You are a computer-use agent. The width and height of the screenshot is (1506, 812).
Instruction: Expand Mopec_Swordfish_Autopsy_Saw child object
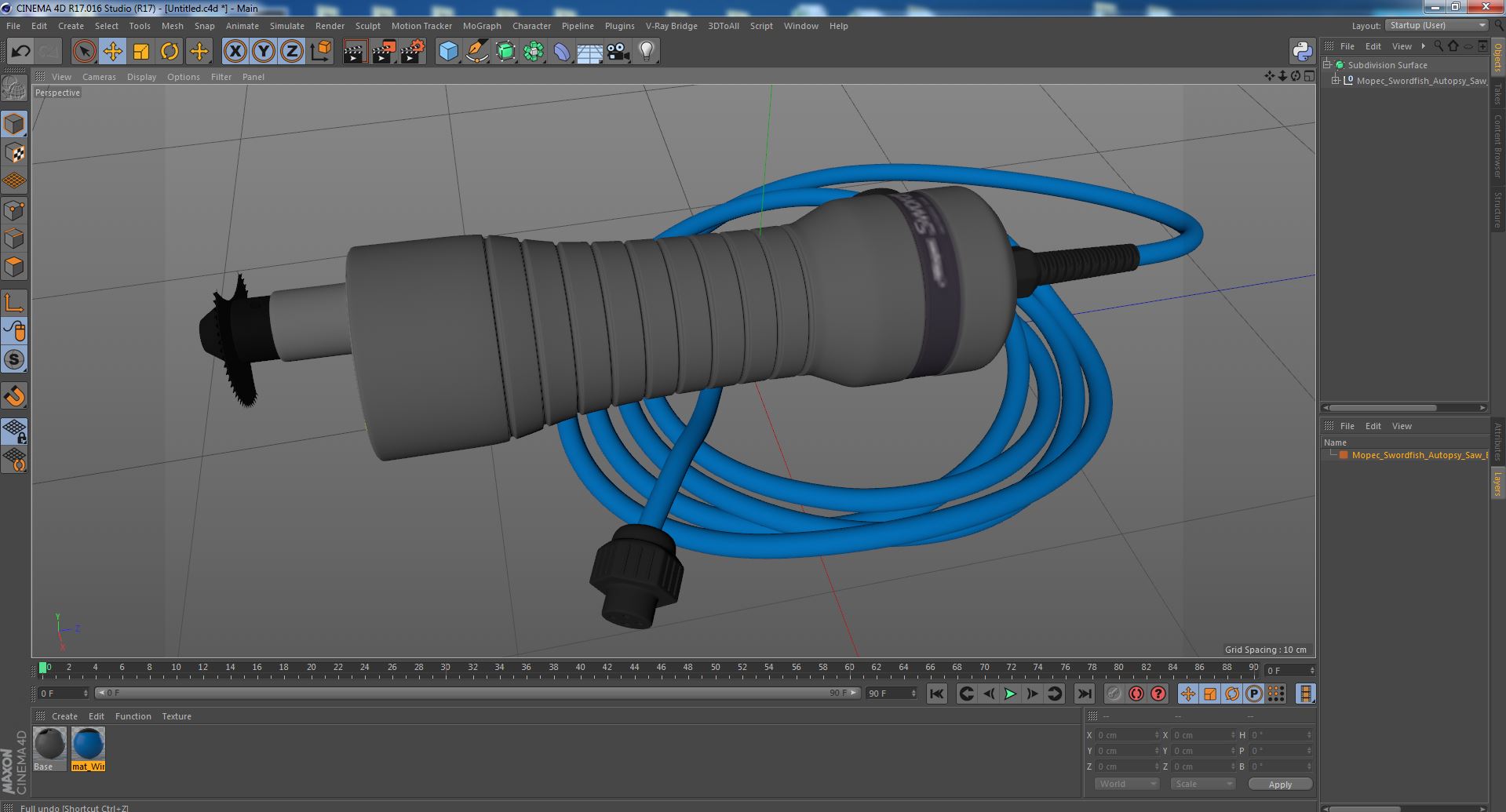point(1335,81)
